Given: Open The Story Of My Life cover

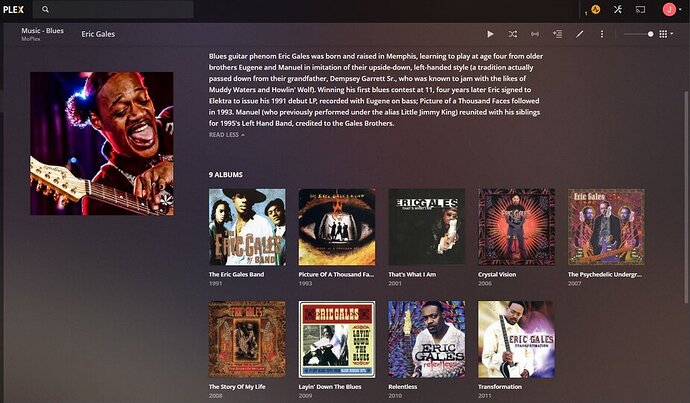Looking at the screenshot, I should [x=247, y=339].
